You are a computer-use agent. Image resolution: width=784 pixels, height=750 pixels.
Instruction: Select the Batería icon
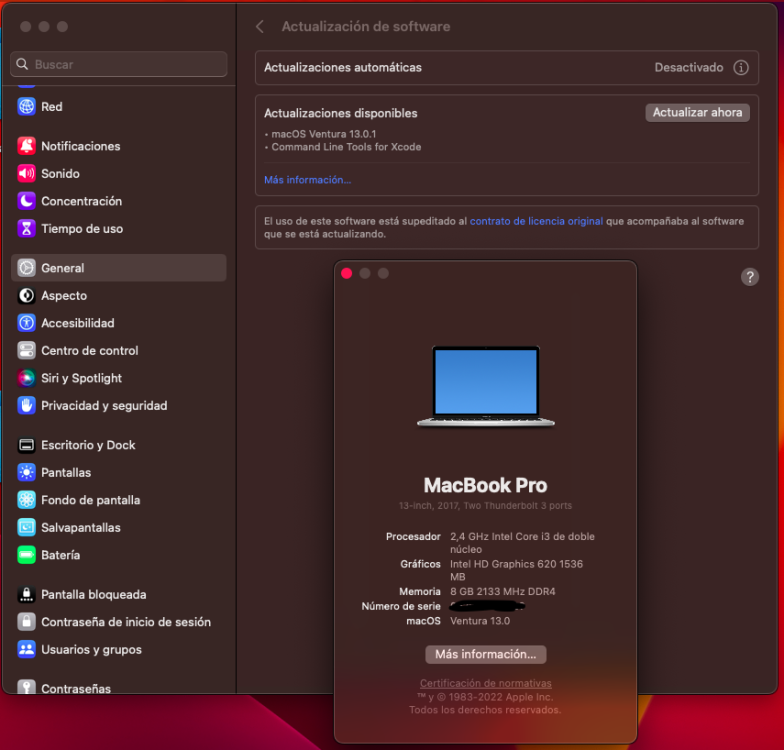coord(26,555)
